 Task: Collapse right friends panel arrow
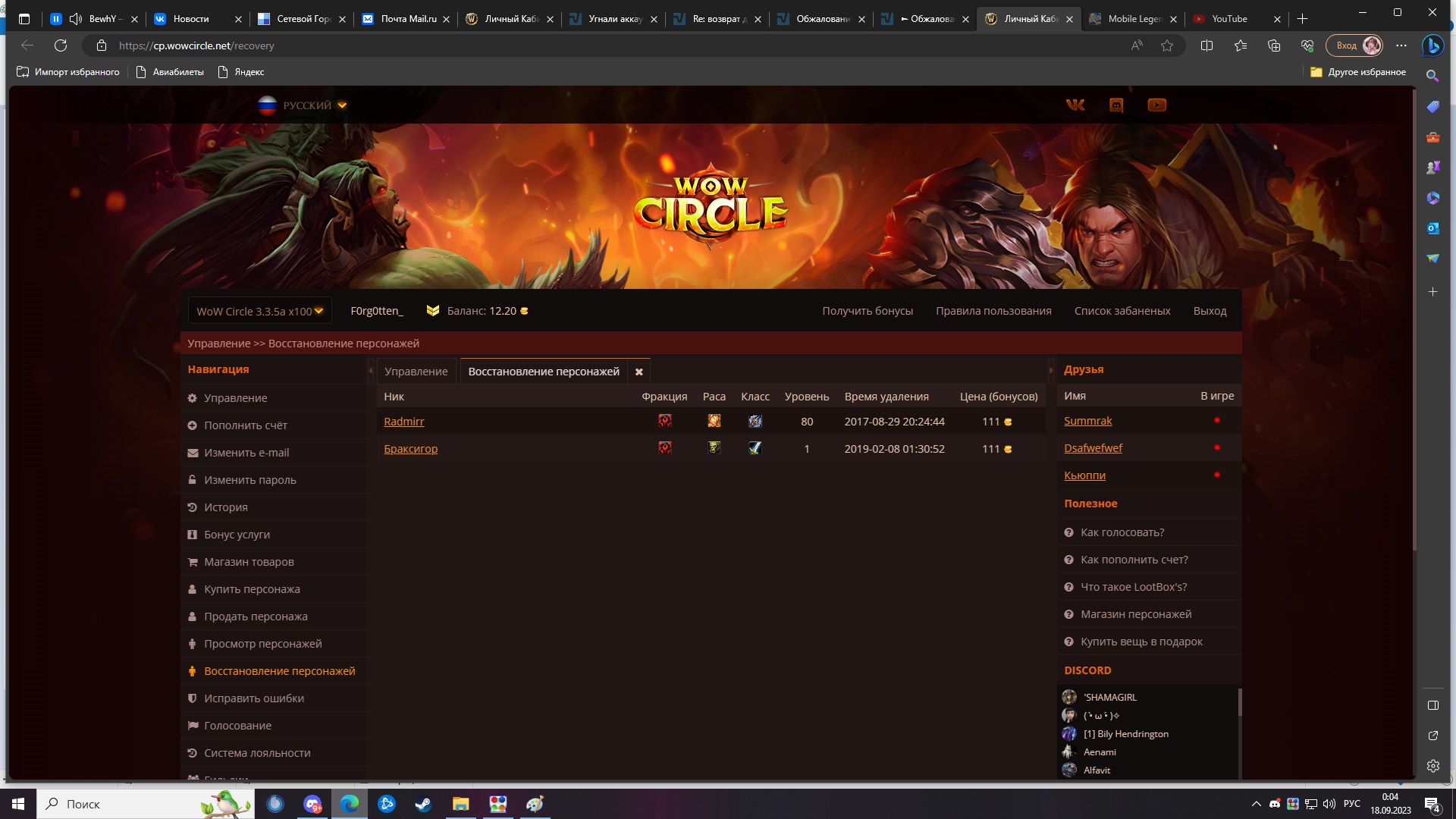point(1051,371)
